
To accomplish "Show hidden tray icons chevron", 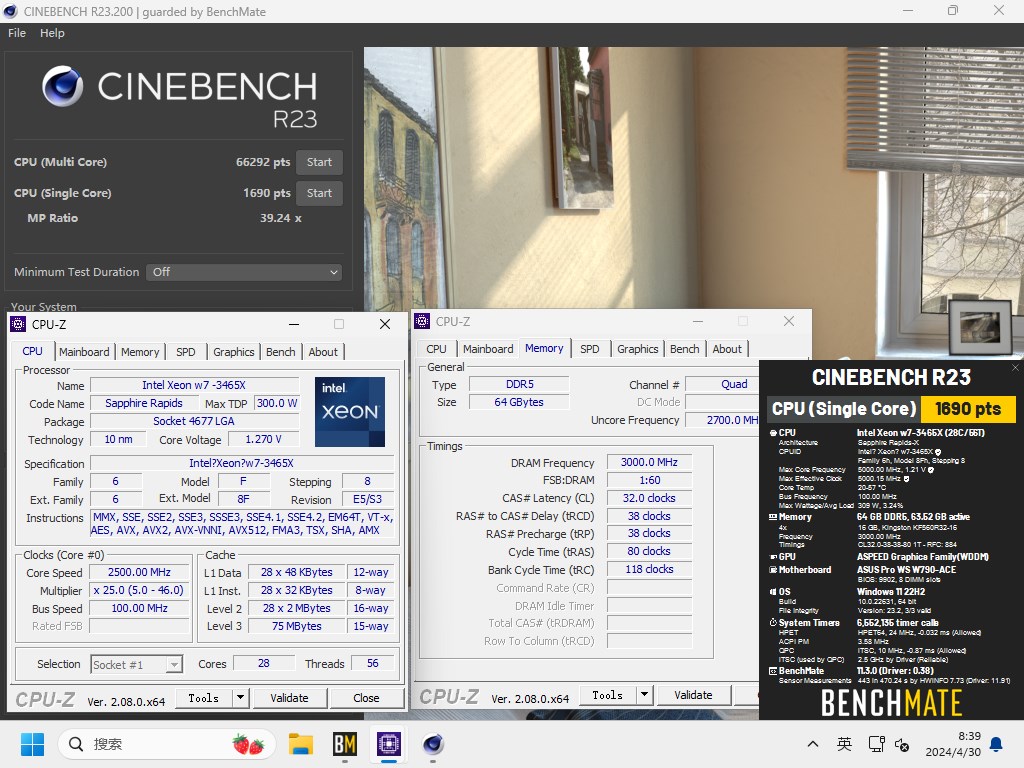I will [x=813, y=744].
